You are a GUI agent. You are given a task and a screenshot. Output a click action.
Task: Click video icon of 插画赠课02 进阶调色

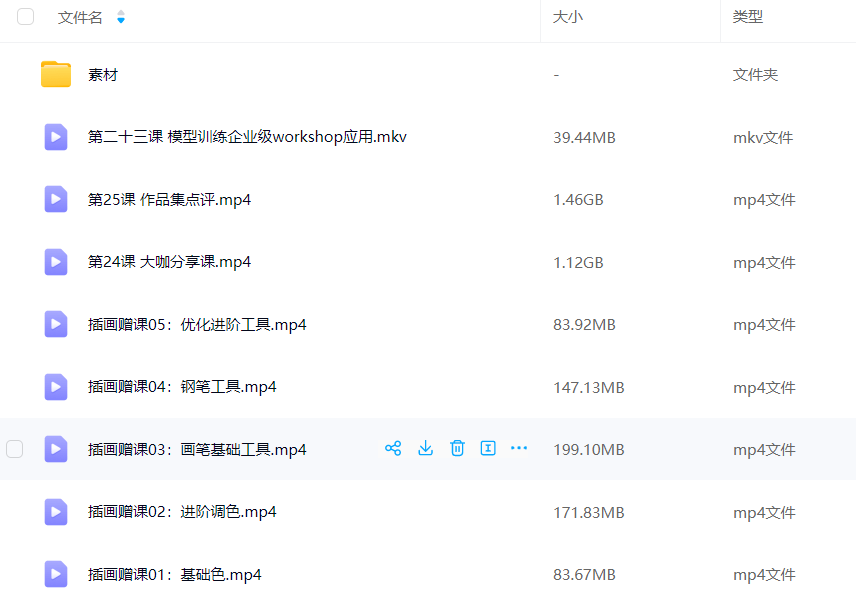(56, 512)
